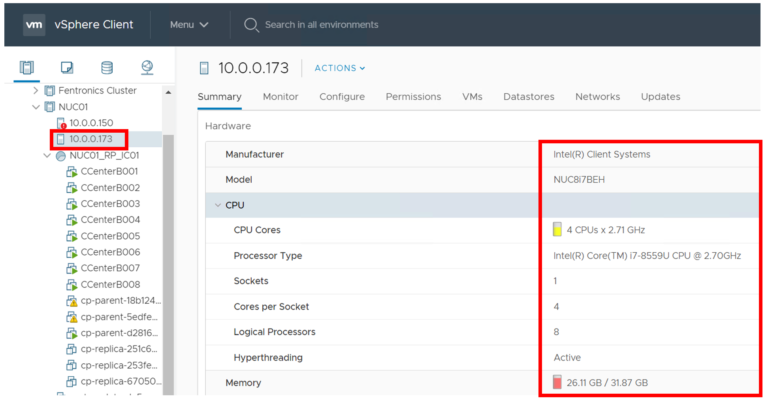Viewport: 768px width, 400px height.
Task: Click the 26.11 GB / 31.87 GB memory value
Action: [x=607, y=383]
